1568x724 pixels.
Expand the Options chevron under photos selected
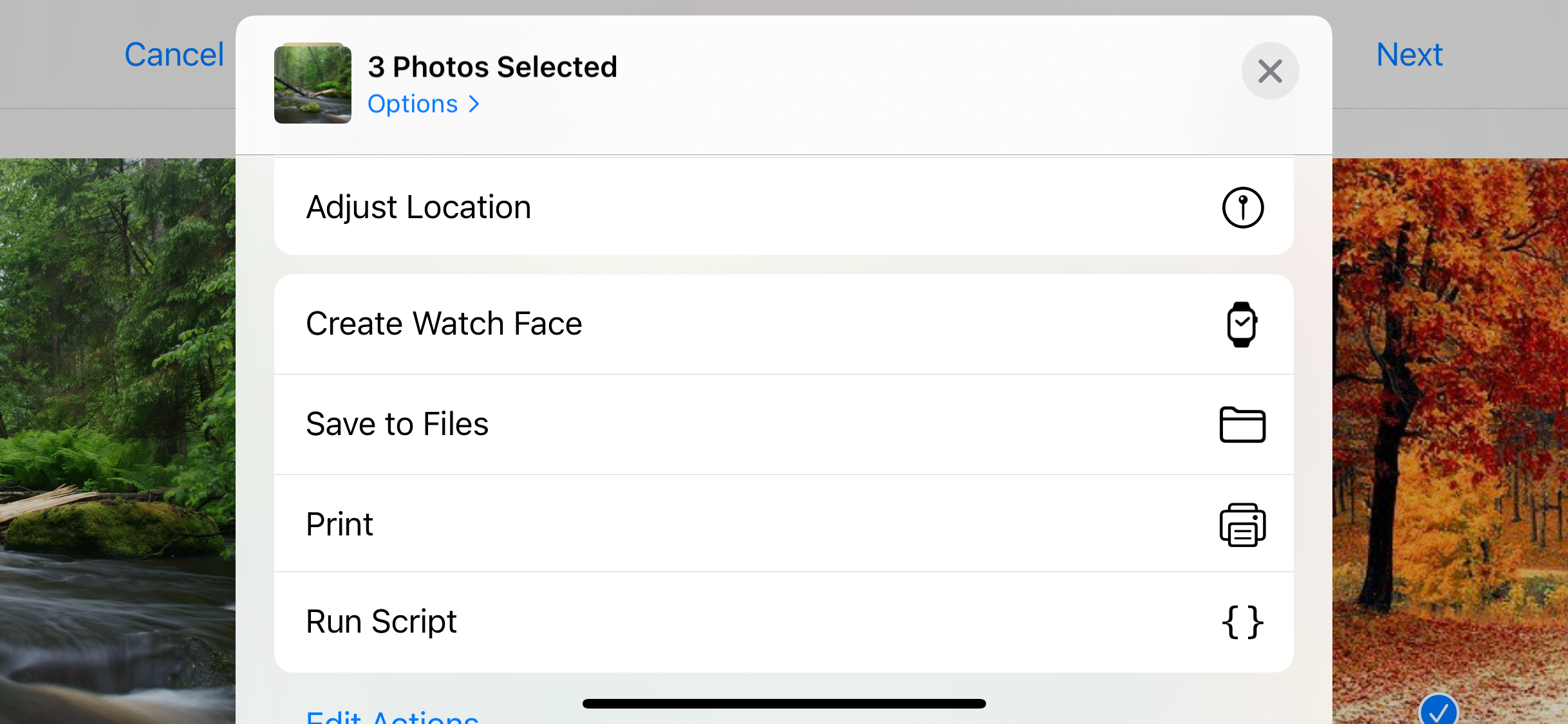[x=474, y=104]
